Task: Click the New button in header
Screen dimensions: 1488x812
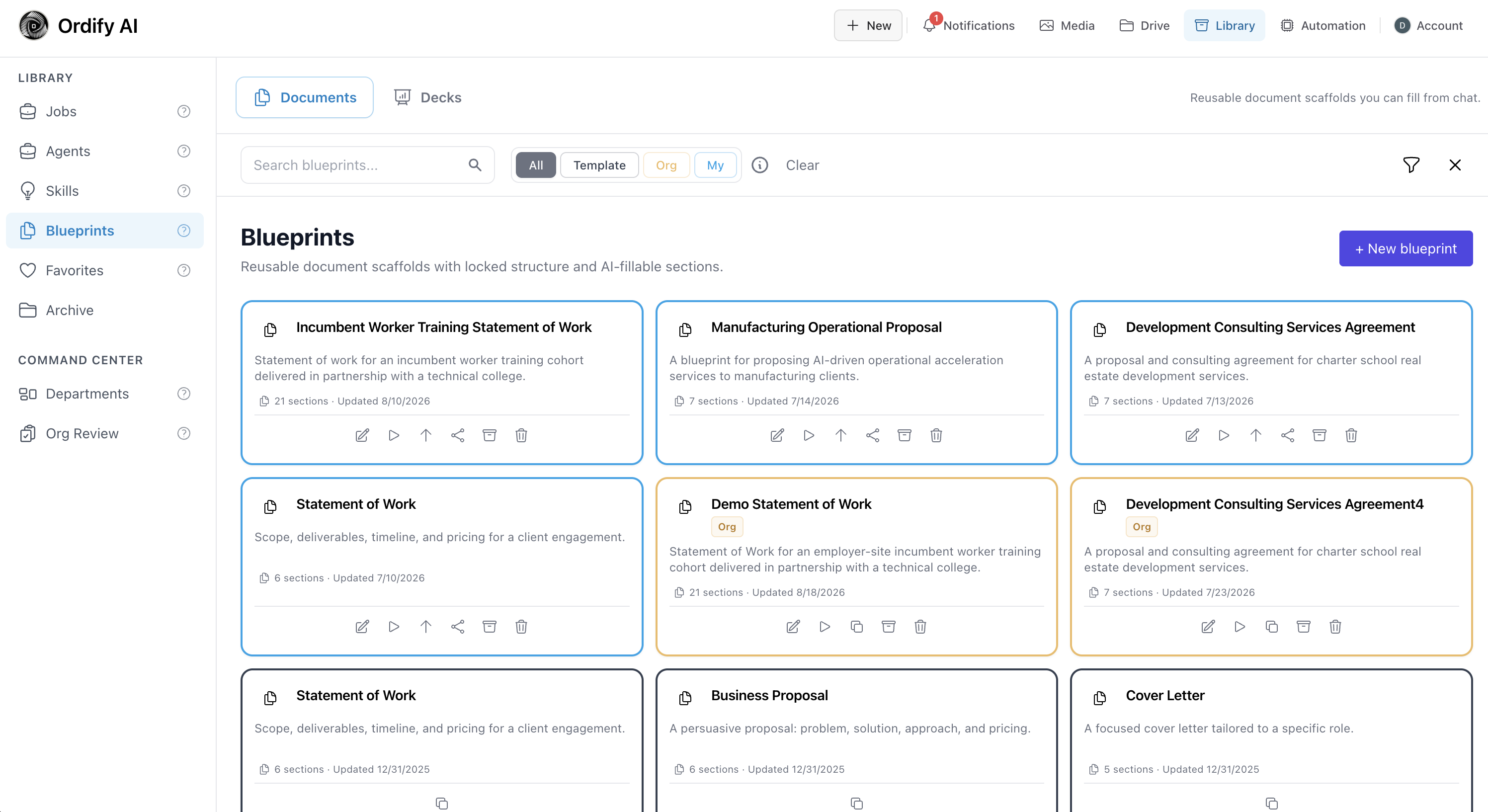Action: coord(868,25)
